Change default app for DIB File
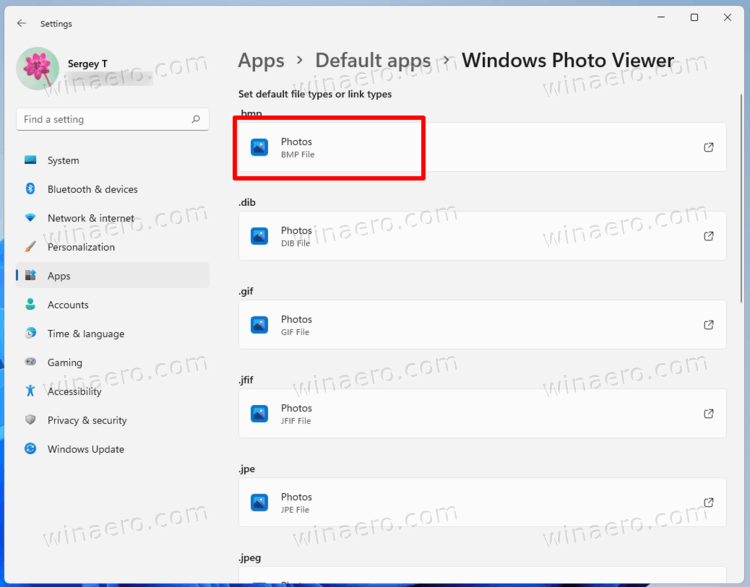This screenshot has width=750, height=587. (482, 236)
